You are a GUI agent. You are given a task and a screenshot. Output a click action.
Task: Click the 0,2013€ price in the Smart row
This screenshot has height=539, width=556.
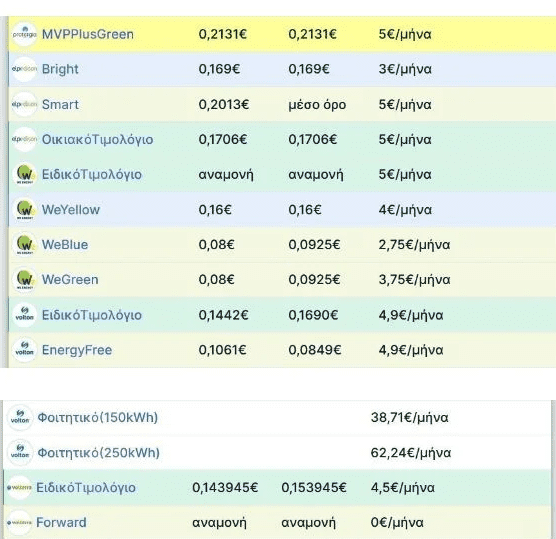pos(224,105)
